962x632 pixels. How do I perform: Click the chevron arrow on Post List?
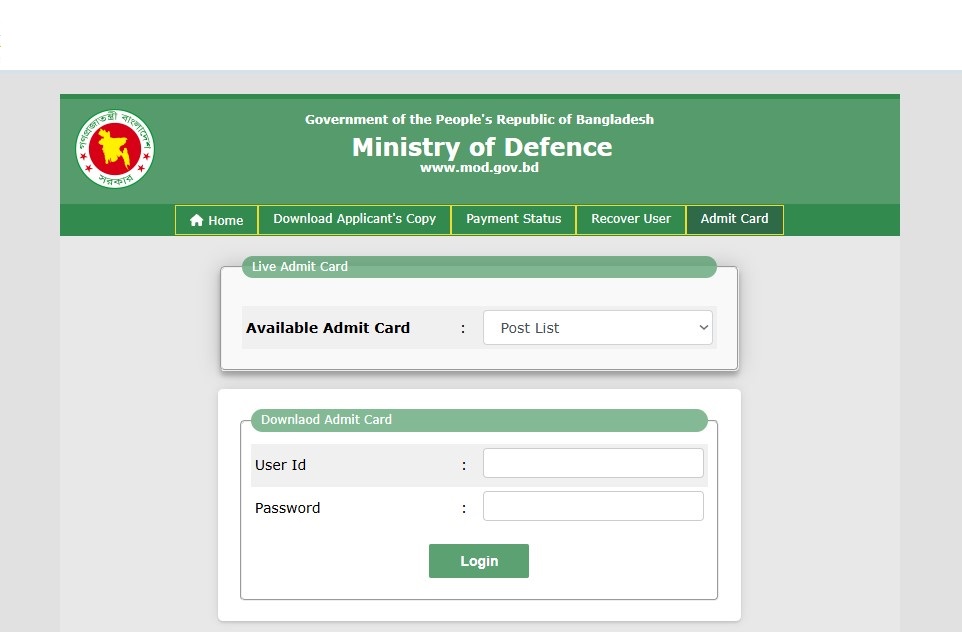(x=704, y=328)
